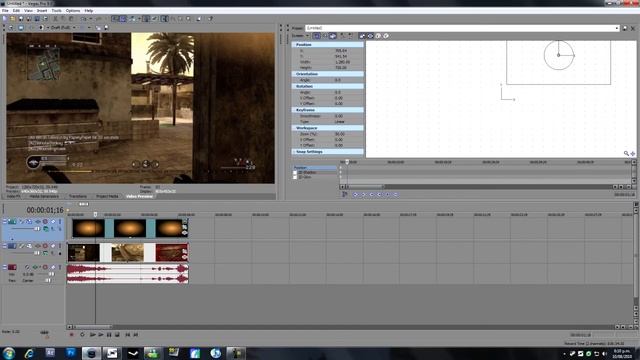Open Track FX on the audio track

tap(35, 267)
